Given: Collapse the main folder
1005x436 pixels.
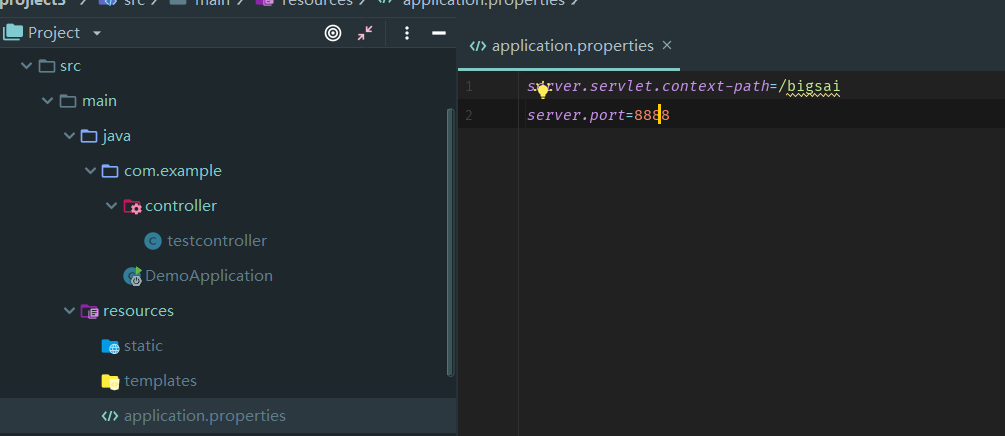Looking at the screenshot, I should (x=47, y=101).
